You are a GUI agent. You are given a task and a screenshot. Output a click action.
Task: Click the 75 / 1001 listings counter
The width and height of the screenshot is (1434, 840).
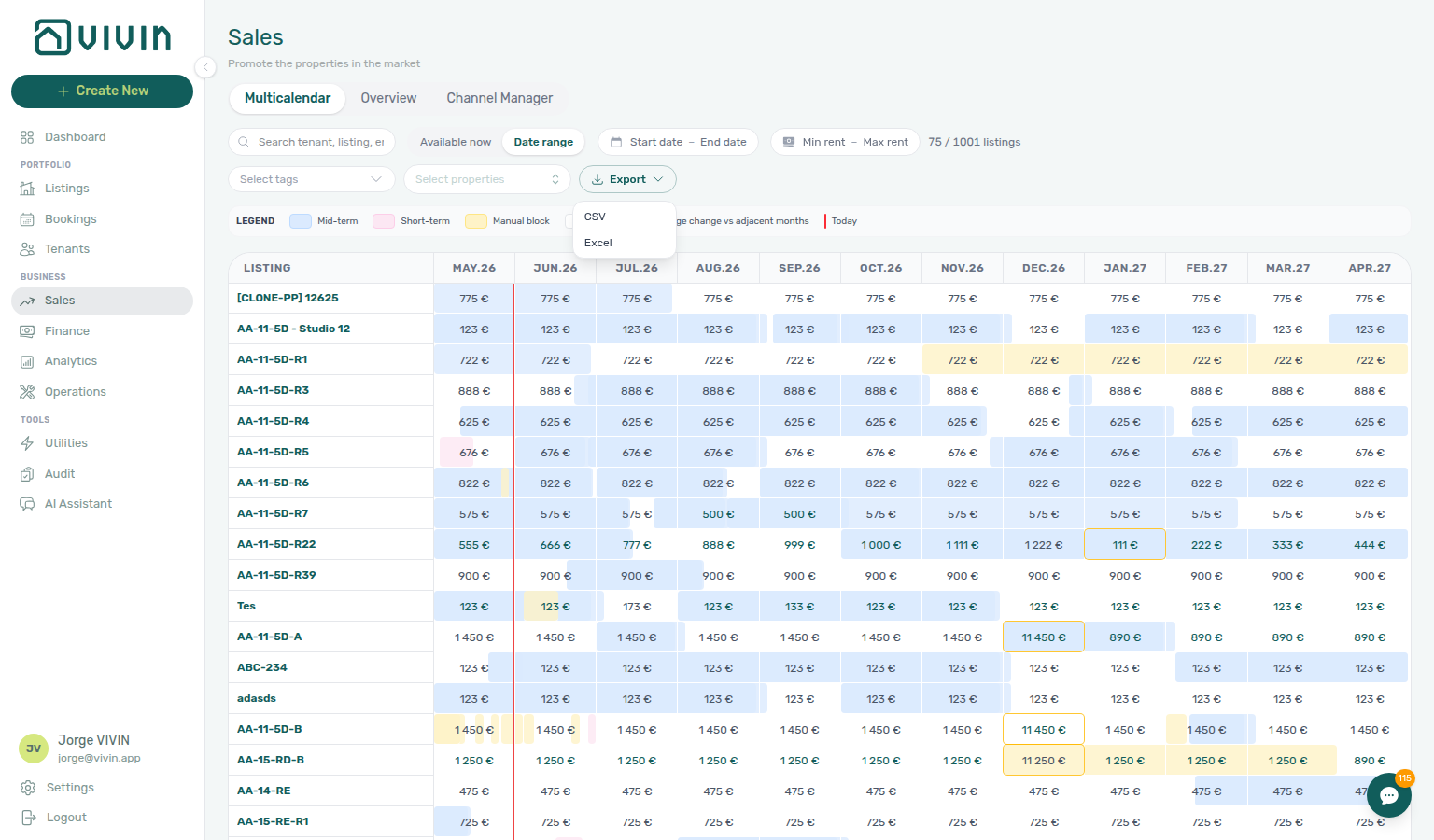coord(975,142)
